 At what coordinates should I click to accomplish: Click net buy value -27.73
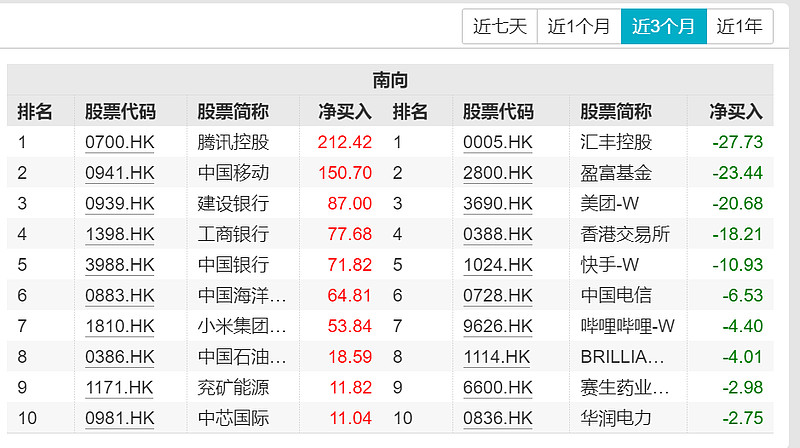(x=738, y=142)
